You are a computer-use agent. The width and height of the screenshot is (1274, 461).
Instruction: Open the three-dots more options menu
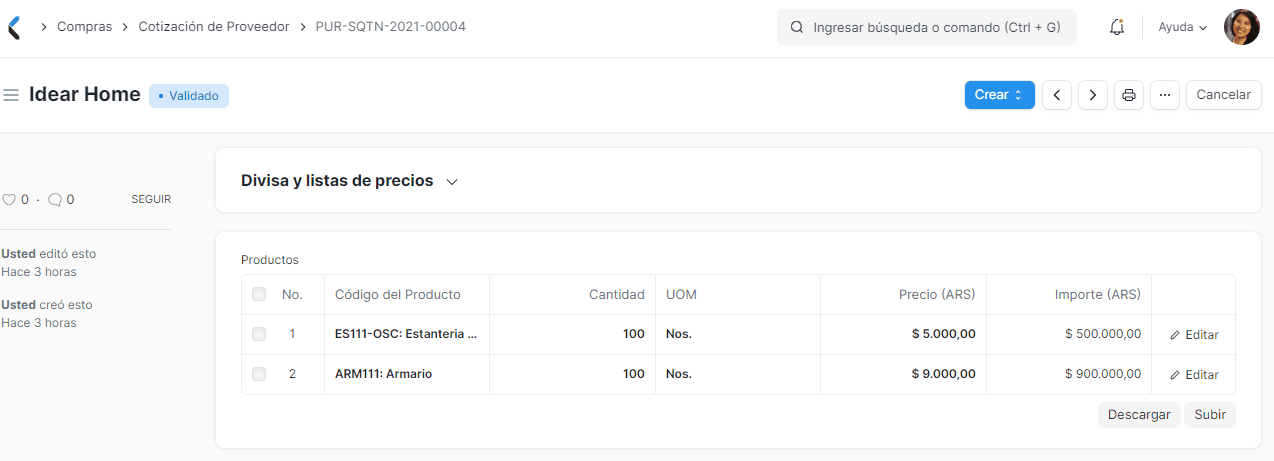(1165, 95)
